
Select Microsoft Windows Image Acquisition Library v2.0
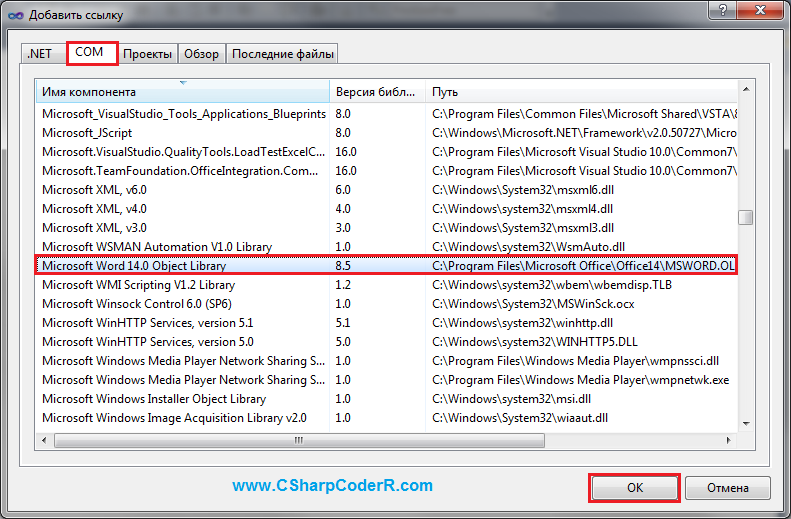pyautogui.click(x=386, y=418)
